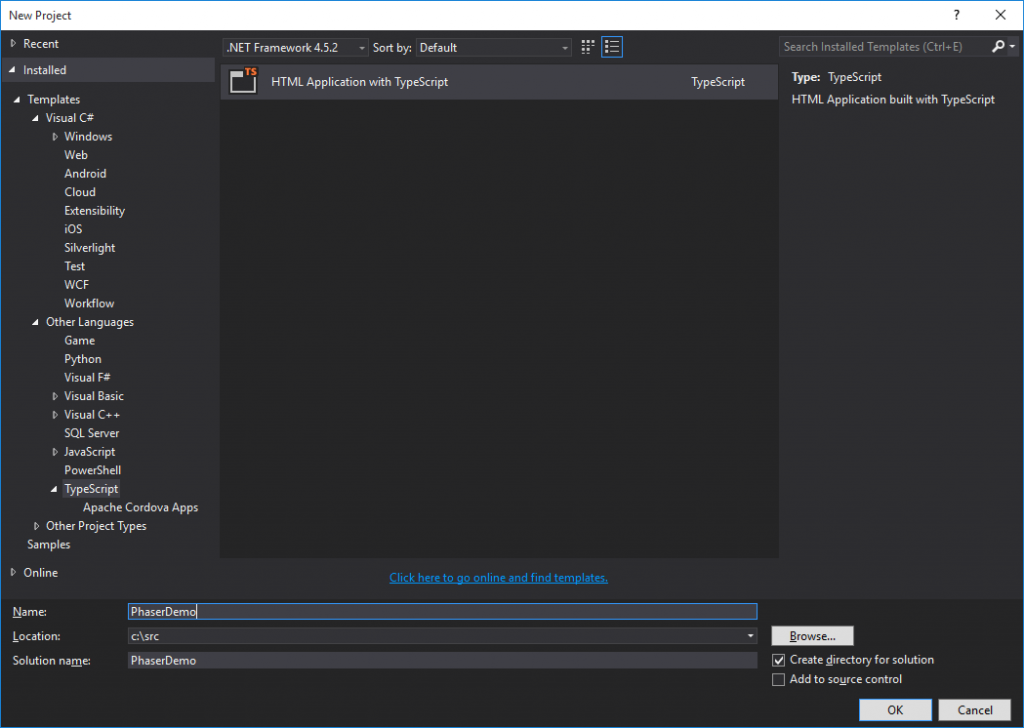Click the Help question mark icon
Viewport: 1024px width, 728px height.
click(x=956, y=15)
